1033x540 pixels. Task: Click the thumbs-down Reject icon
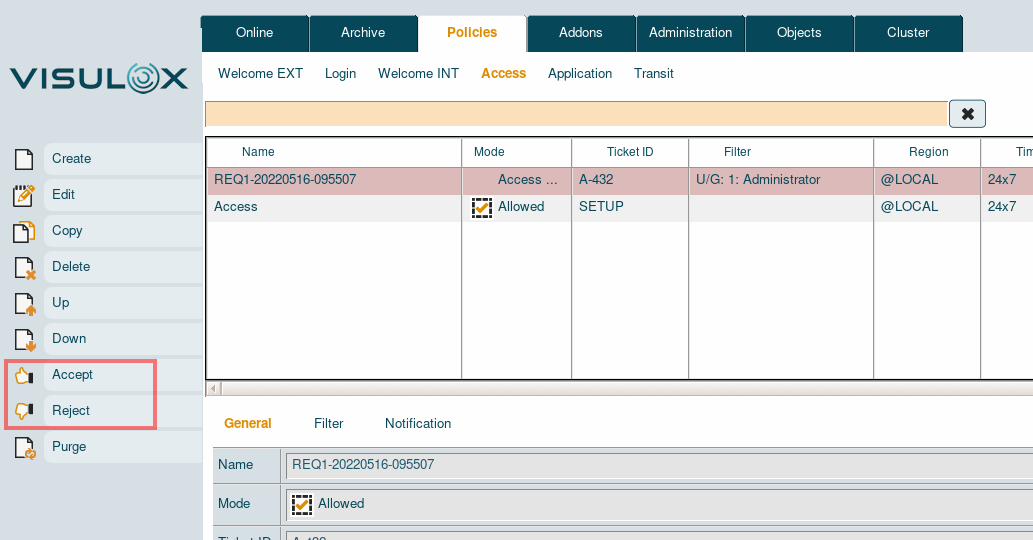click(x=24, y=411)
